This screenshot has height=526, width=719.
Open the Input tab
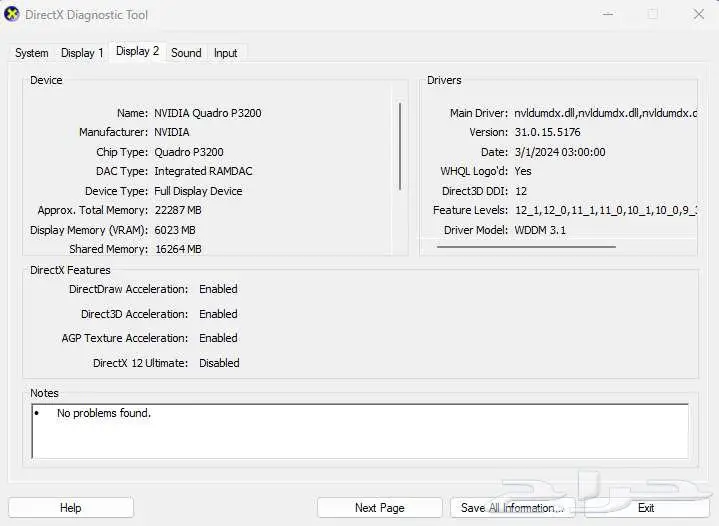click(226, 53)
